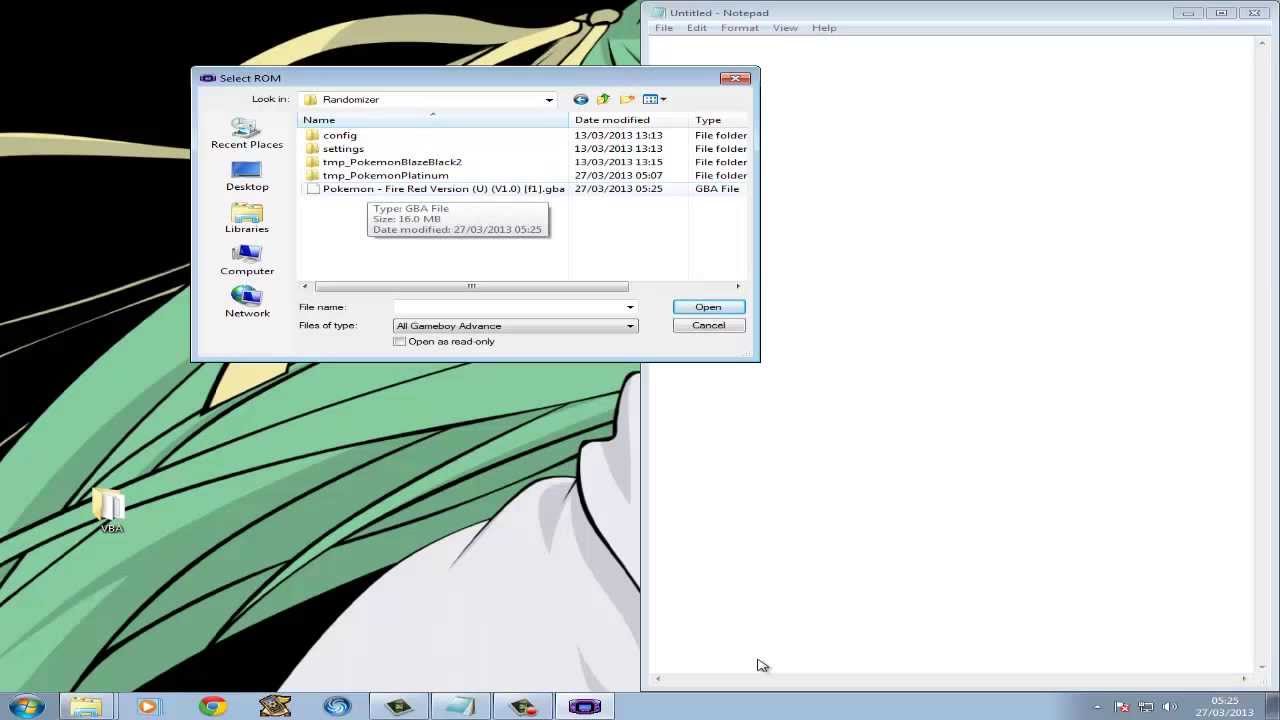
Task: Sort by Type column header
Action: point(719,120)
